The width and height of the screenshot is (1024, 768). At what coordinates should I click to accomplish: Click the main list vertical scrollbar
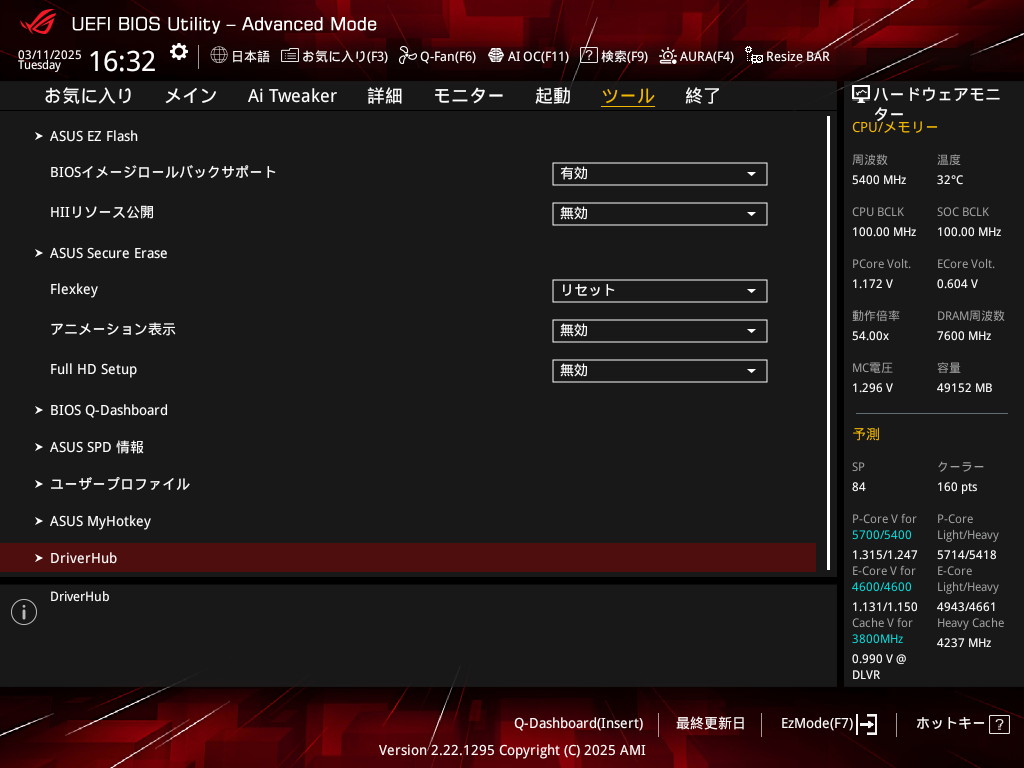(x=829, y=343)
